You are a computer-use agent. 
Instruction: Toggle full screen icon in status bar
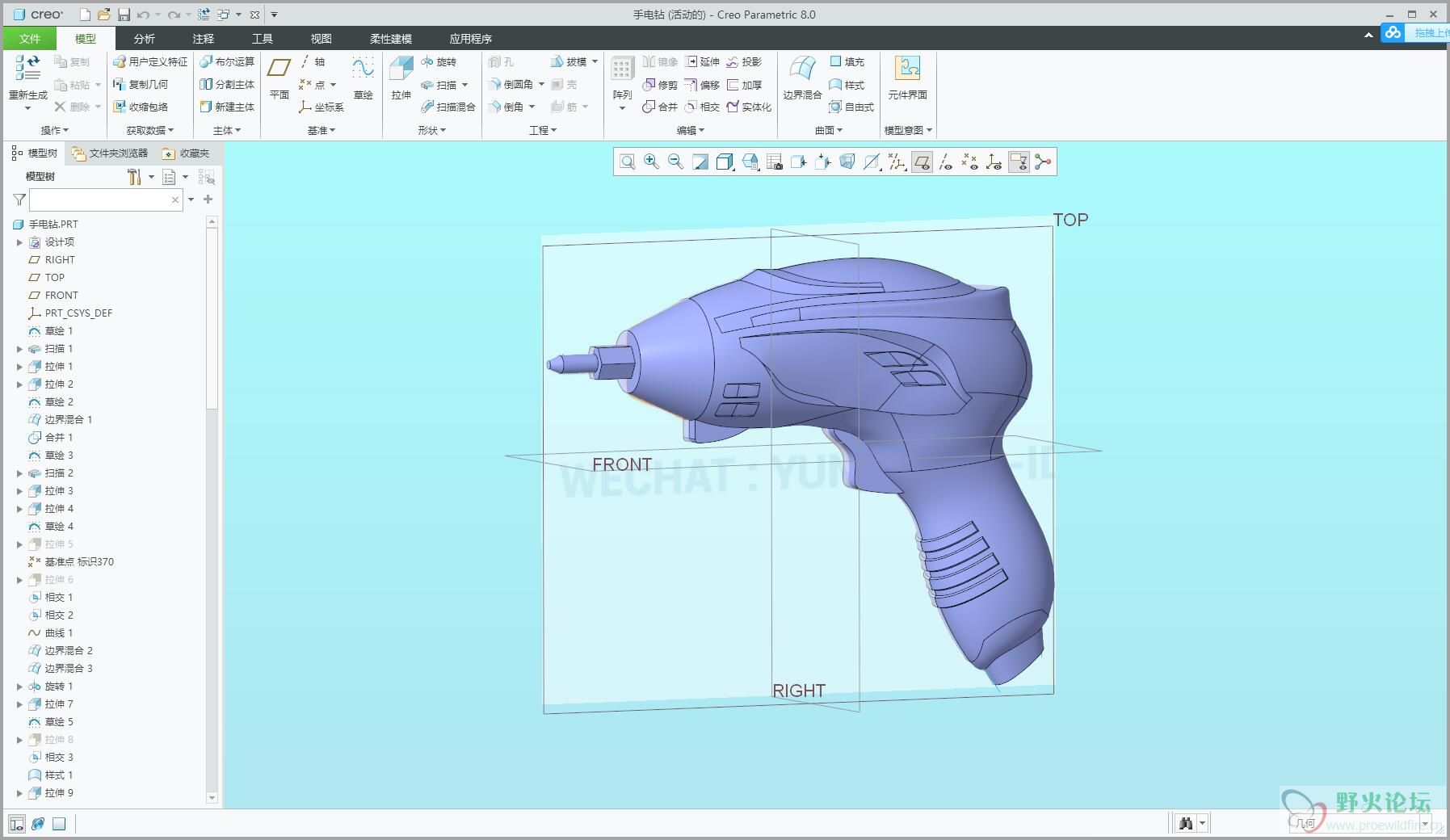pyautogui.click(x=59, y=824)
